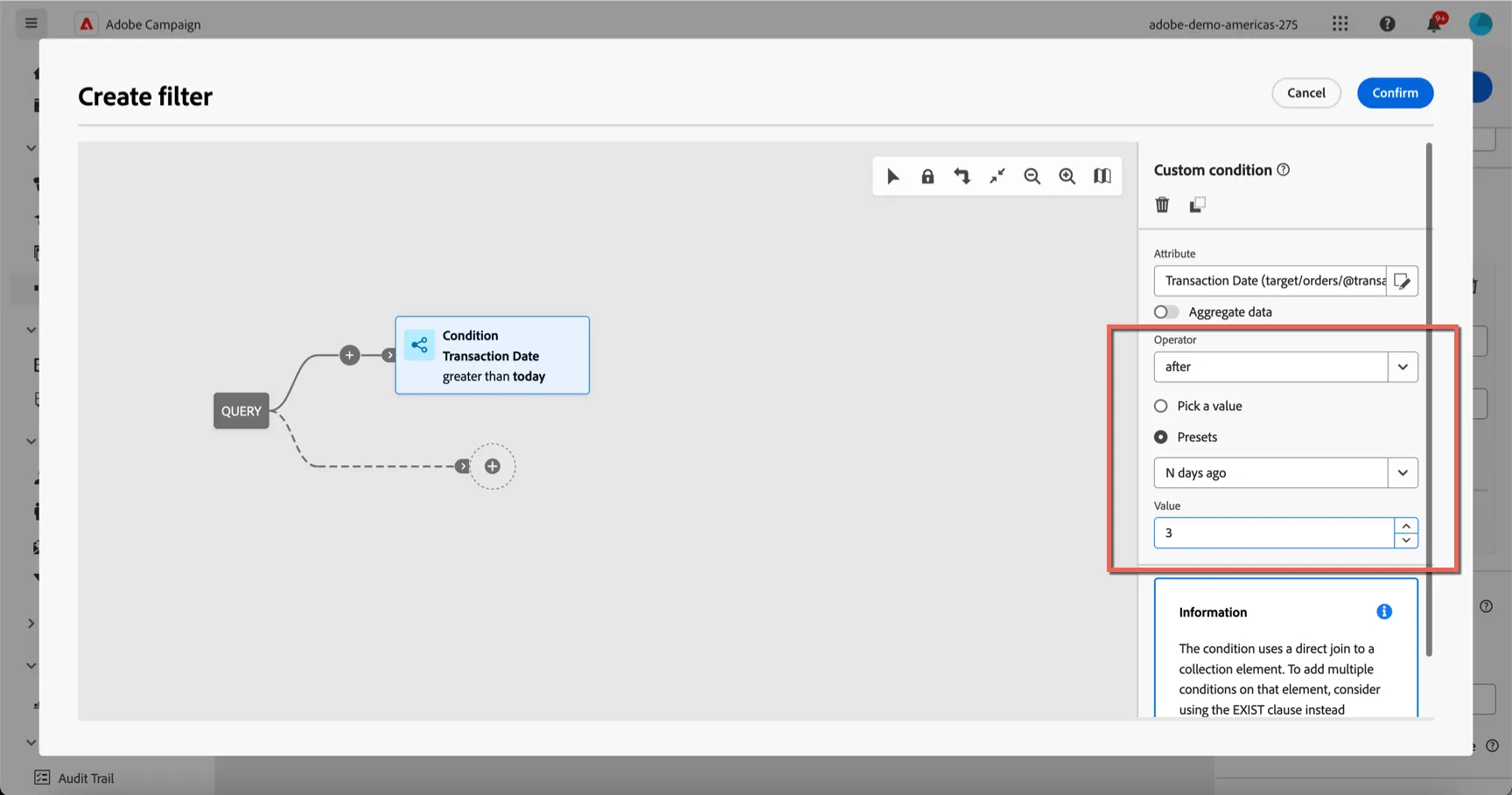Click arrow connector before Condition node
This screenshot has width=1512, height=795.
(x=389, y=355)
